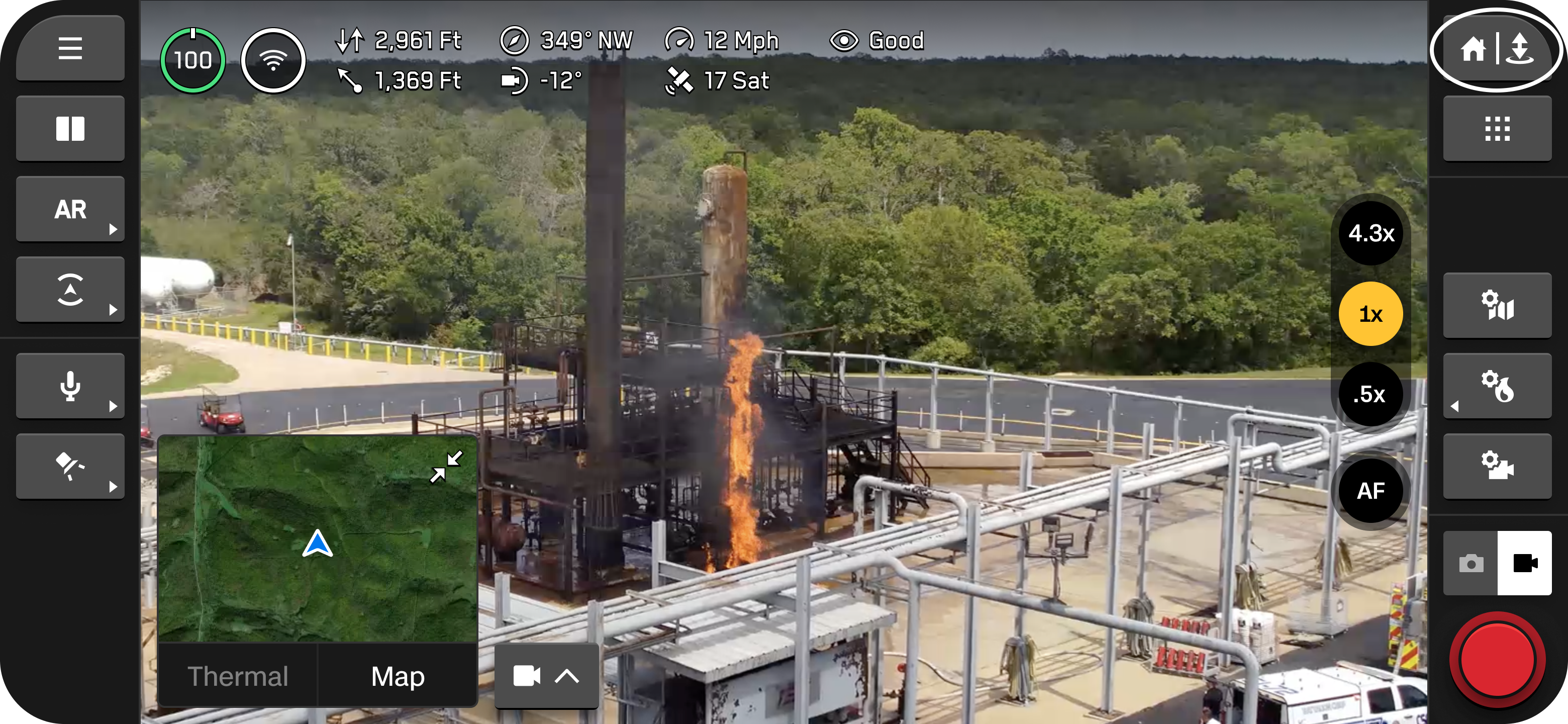Expand the minimap with arrows icon
Image resolution: width=1568 pixels, height=724 pixels.
pos(446,467)
